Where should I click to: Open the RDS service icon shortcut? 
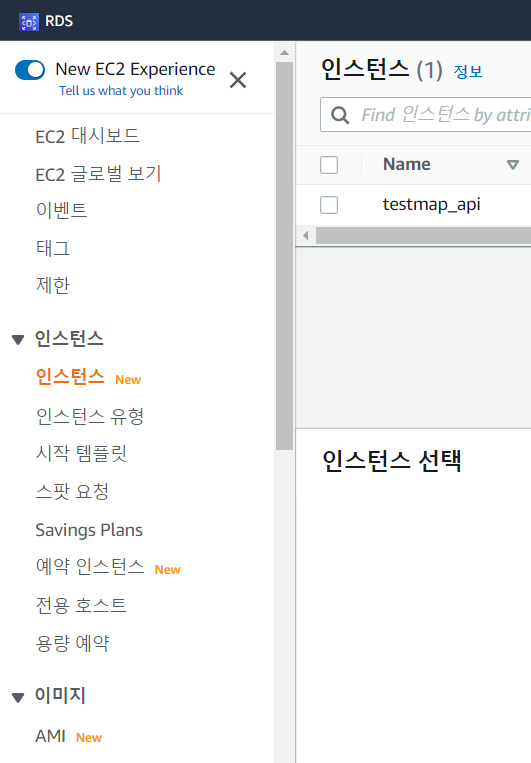(x=28, y=21)
